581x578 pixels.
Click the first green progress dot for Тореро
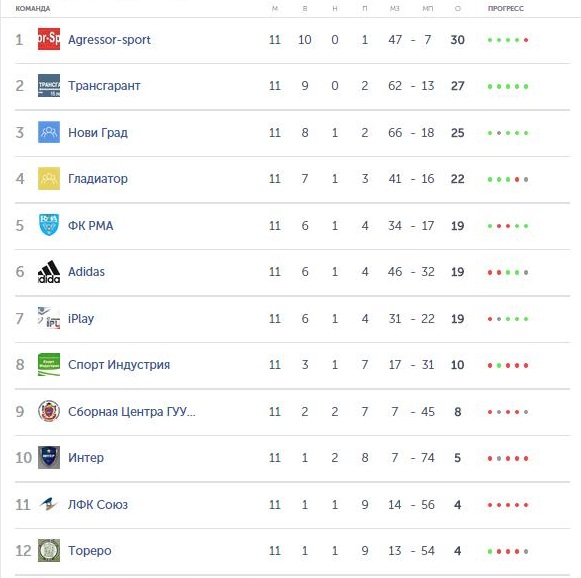[x=490, y=551]
